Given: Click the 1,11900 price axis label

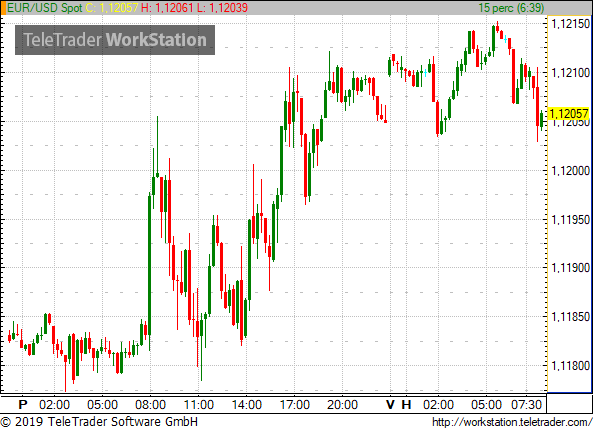Looking at the screenshot, I should coord(571,268).
